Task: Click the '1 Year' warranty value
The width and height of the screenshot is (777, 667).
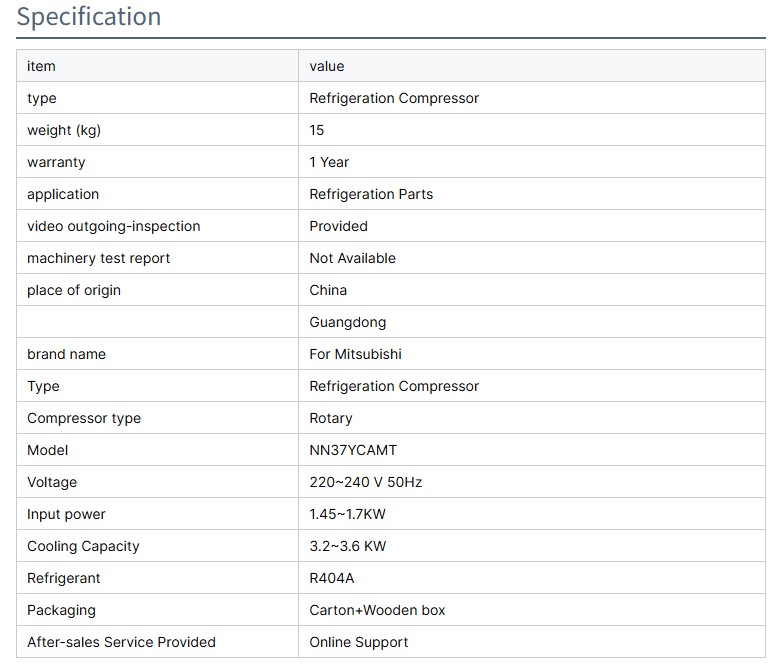Action: [x=329, y=162]
